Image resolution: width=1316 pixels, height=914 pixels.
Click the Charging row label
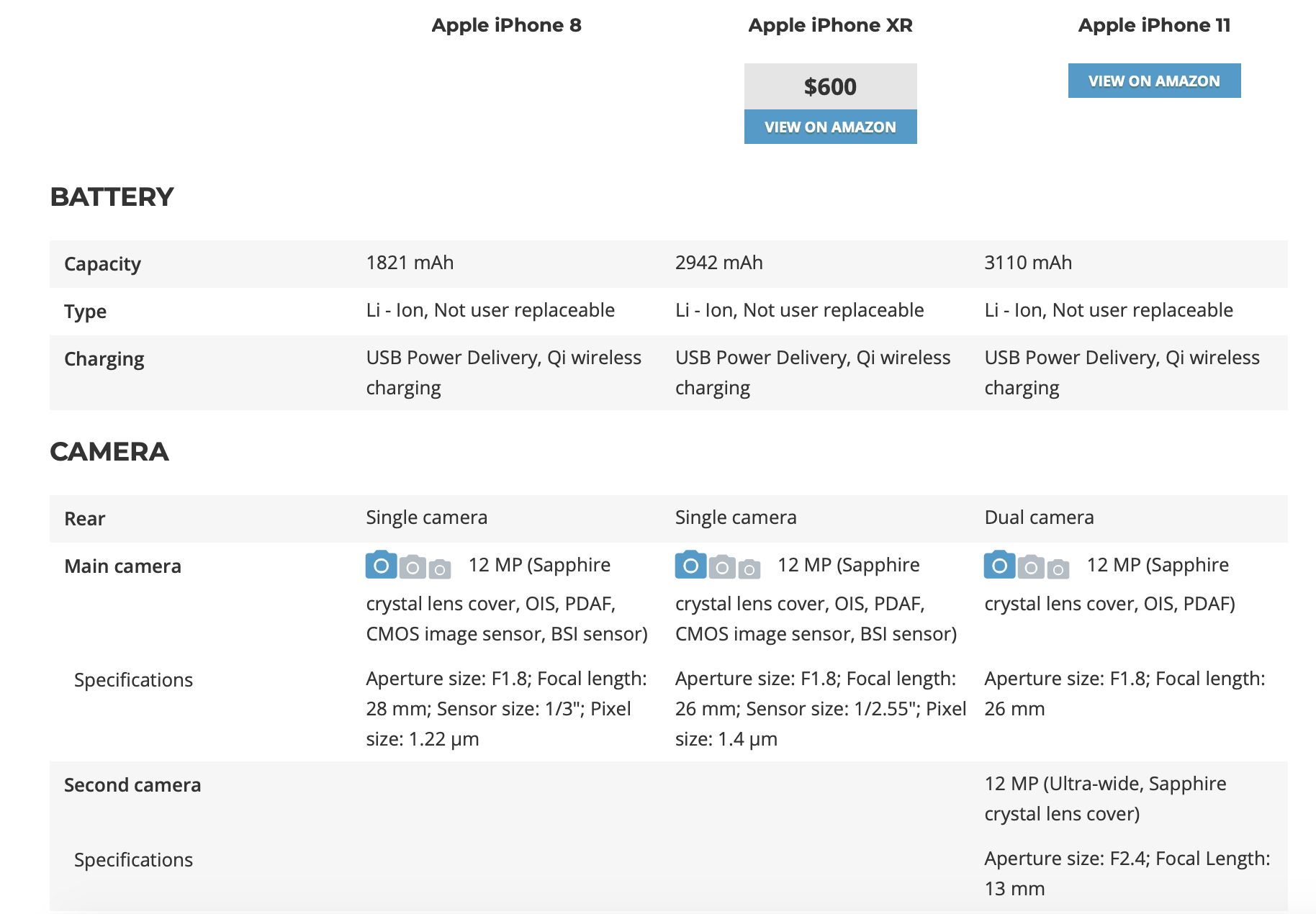click(104, 359)
